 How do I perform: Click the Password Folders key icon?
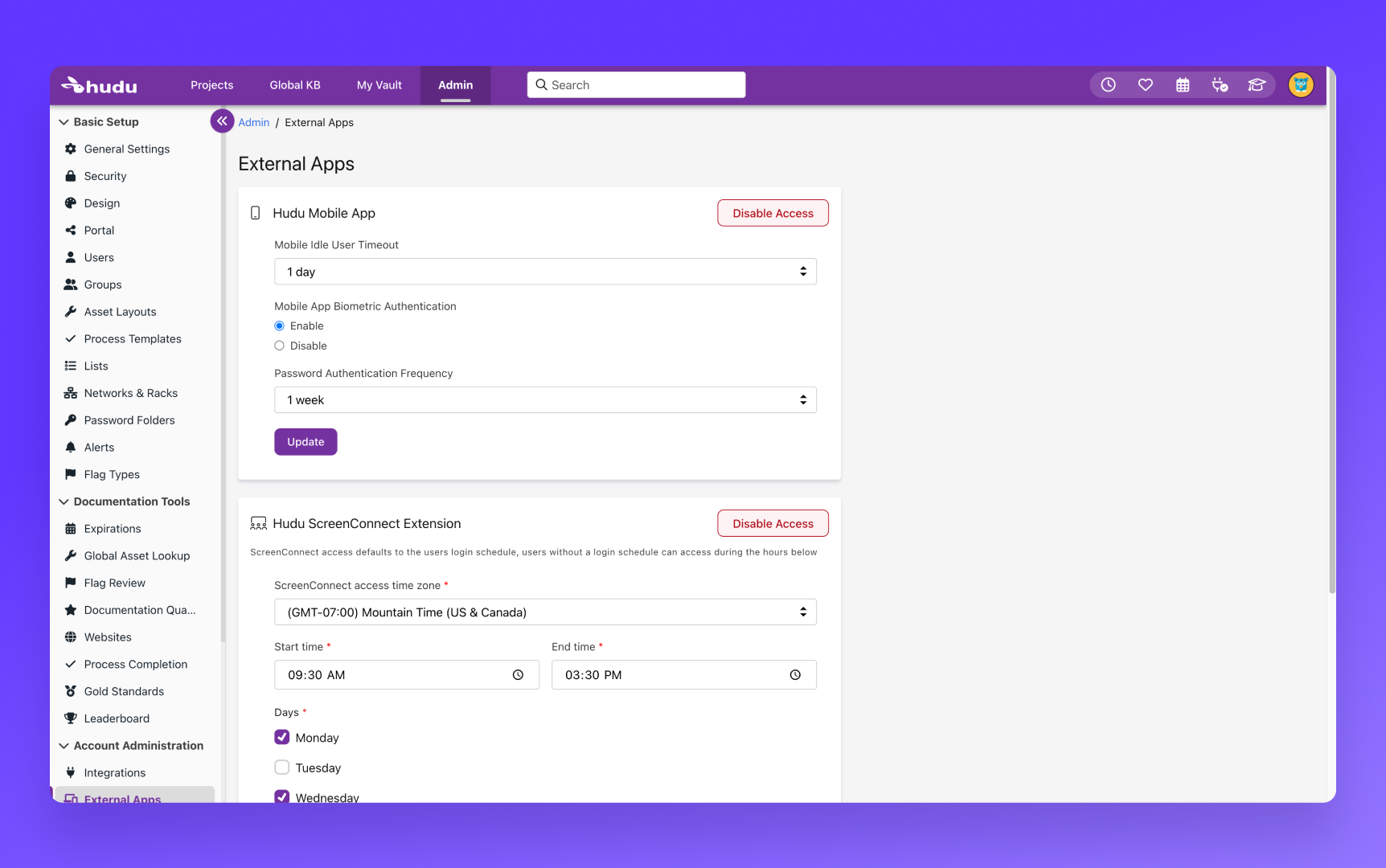(71, 420)
